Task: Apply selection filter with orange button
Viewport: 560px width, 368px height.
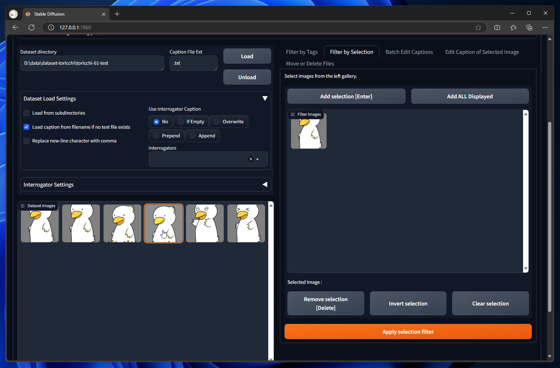Action: point(408,332)
